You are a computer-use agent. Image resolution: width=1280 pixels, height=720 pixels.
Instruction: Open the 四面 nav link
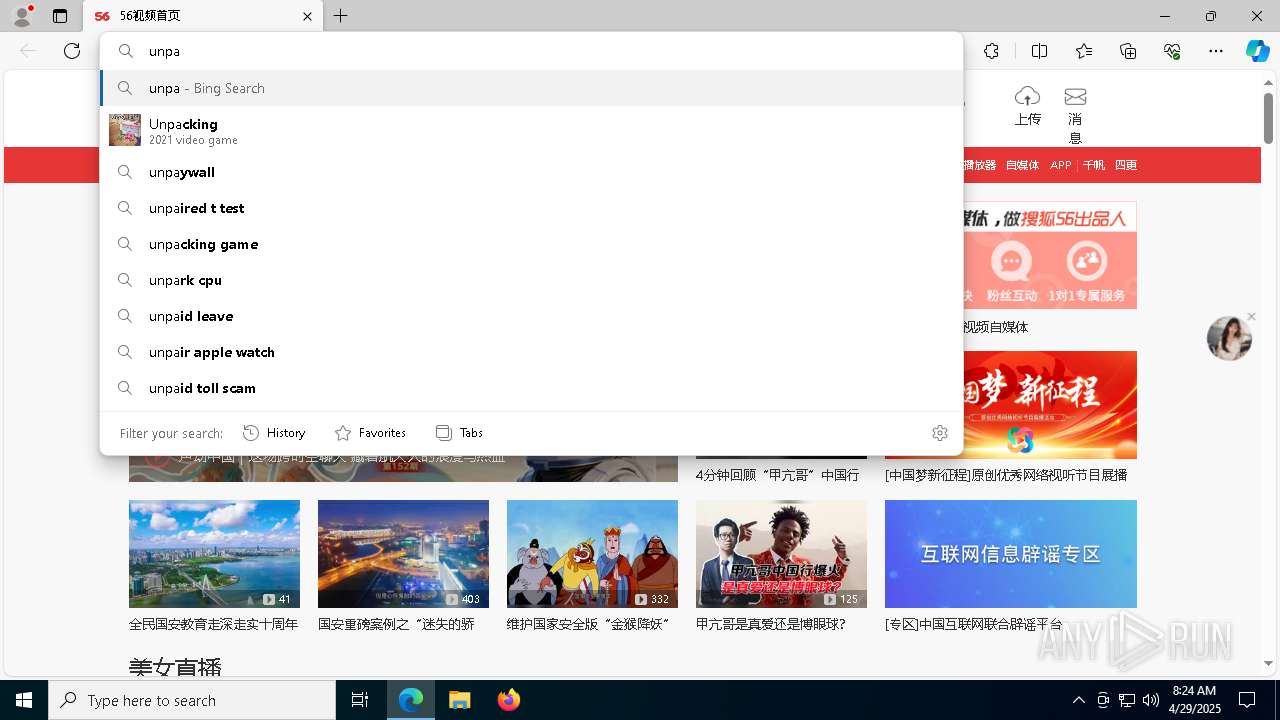tap(1126, 165)
